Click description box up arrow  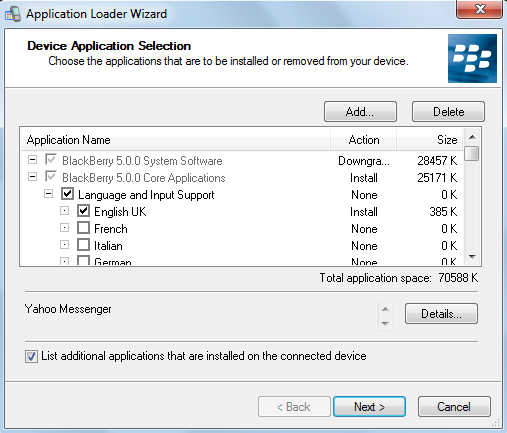(385, 309)
